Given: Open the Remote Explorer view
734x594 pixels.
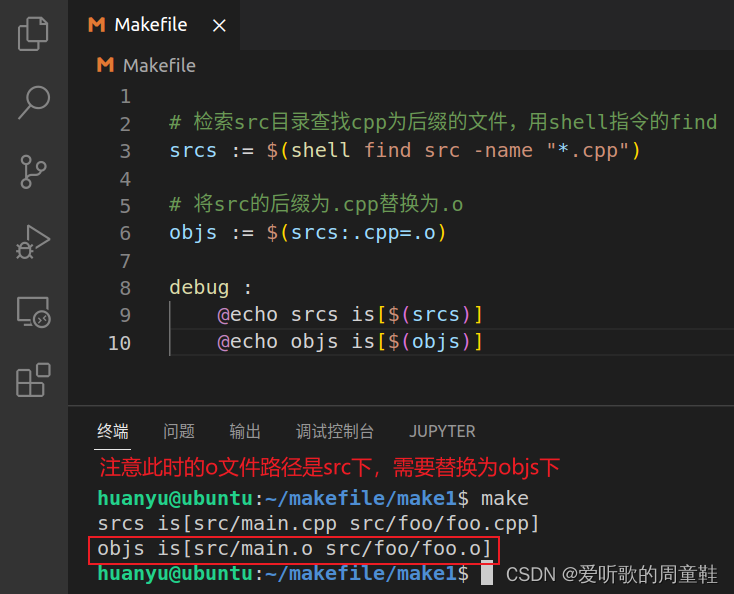Looking at the screenshot, I should [34, 312].
